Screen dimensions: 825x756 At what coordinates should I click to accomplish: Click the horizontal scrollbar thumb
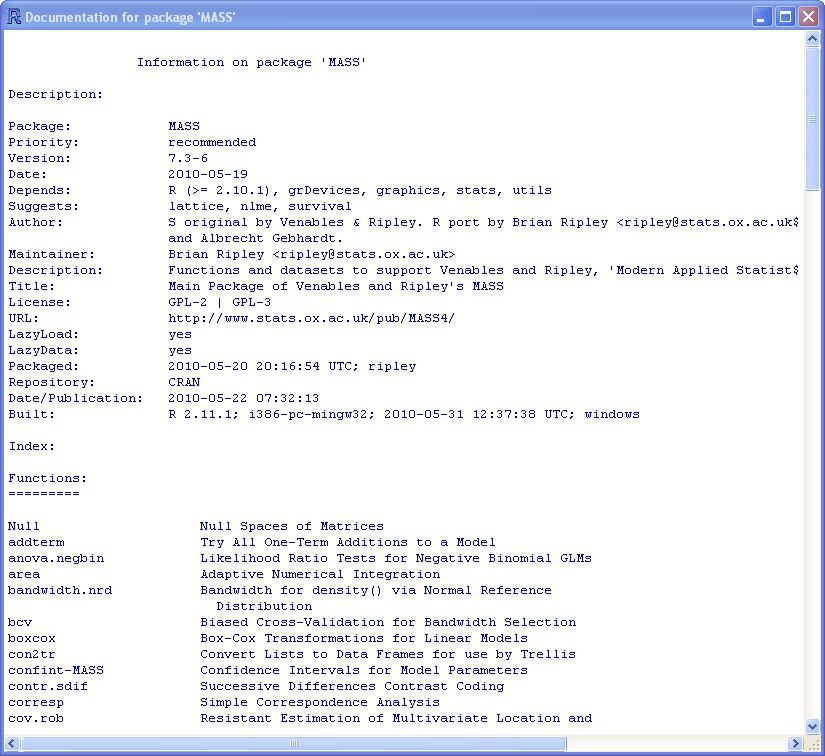pos(294,743)
